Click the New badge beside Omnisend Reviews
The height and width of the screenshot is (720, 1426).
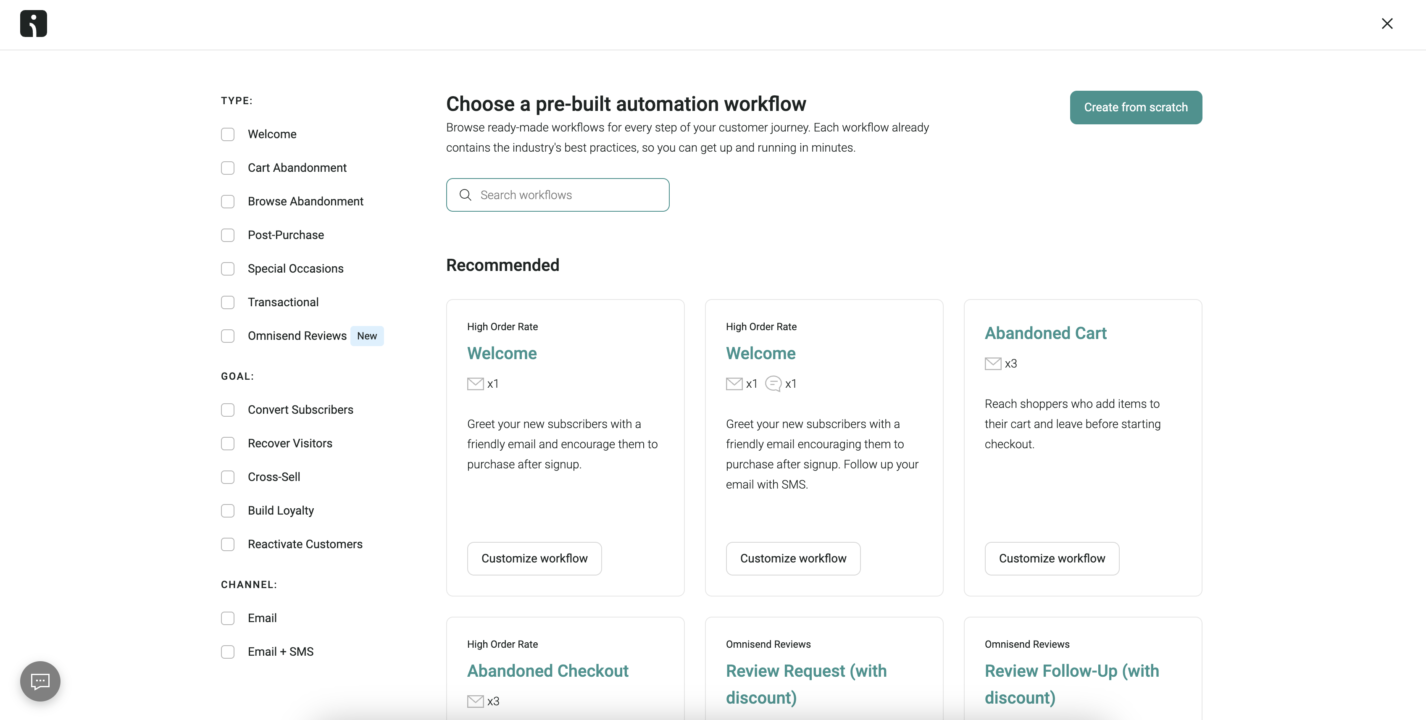367,336
